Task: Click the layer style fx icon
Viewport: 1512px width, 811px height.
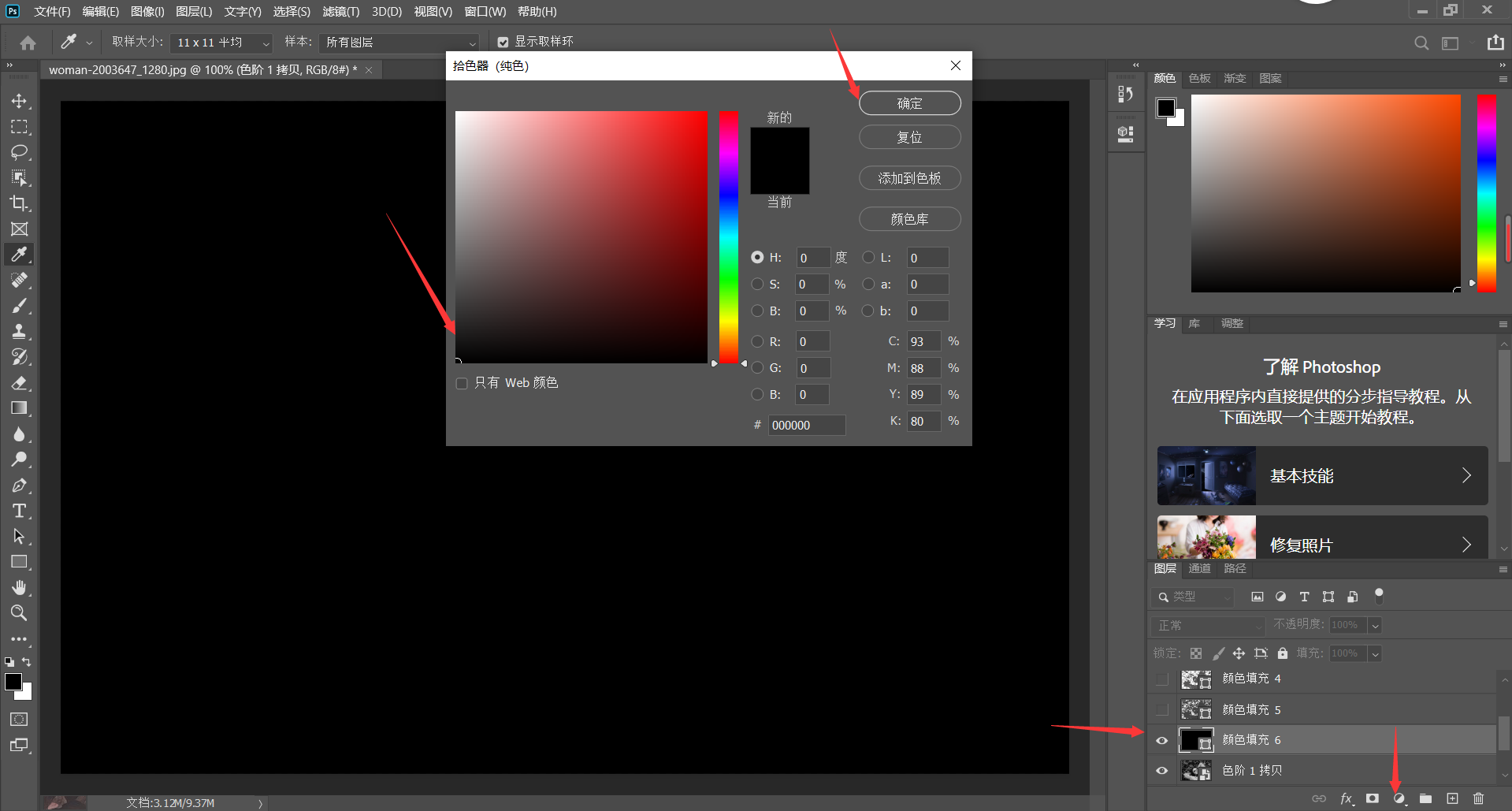Action: point(1347,798)
